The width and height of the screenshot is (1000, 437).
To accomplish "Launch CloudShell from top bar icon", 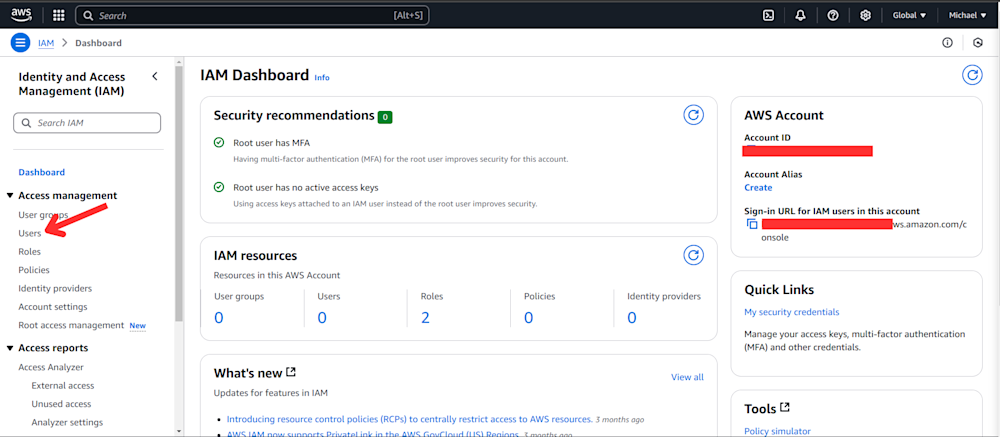I will click(x=768, y=15).
